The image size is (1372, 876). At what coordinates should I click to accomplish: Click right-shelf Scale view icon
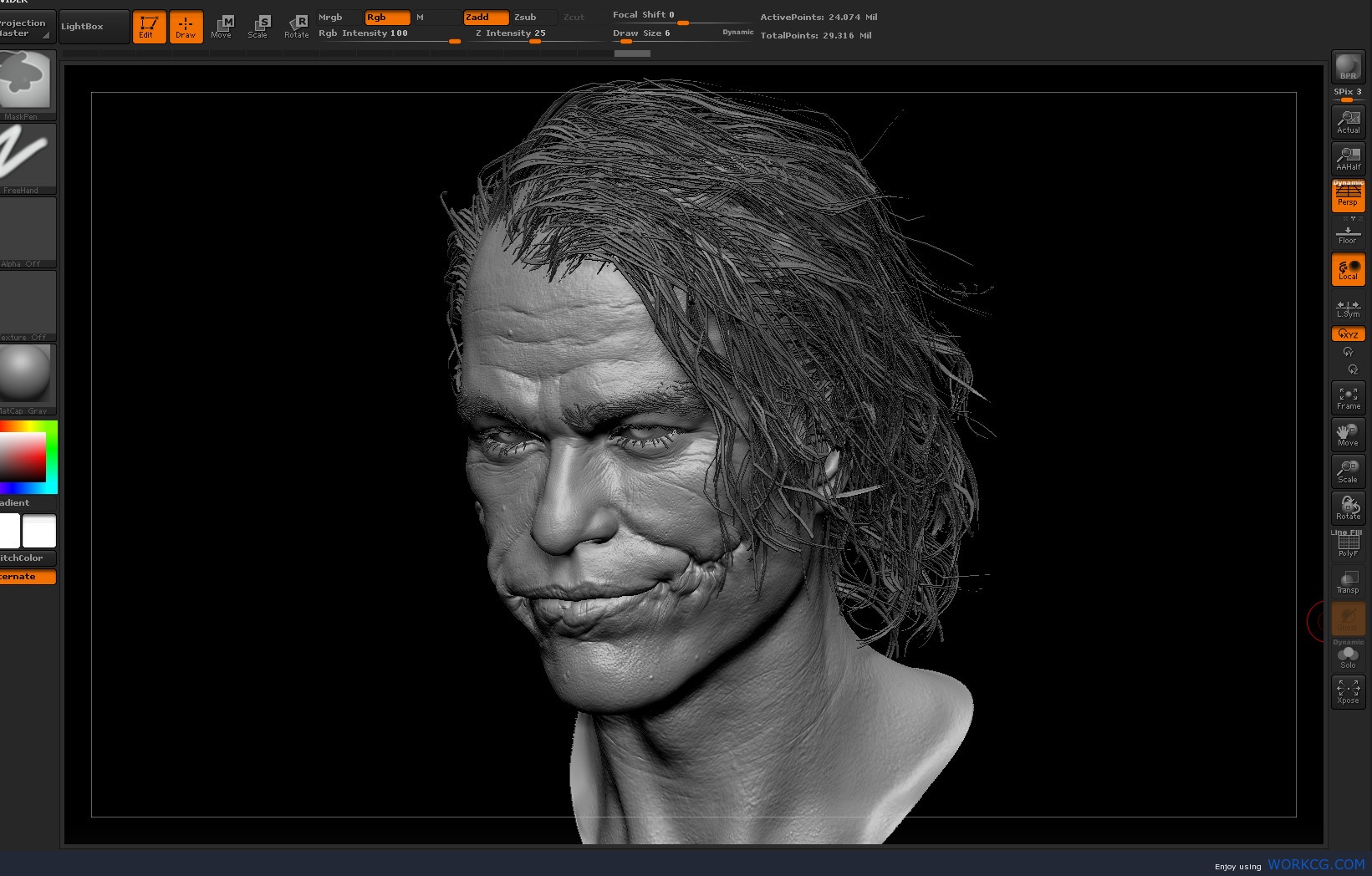click(x=1348, y=471)
